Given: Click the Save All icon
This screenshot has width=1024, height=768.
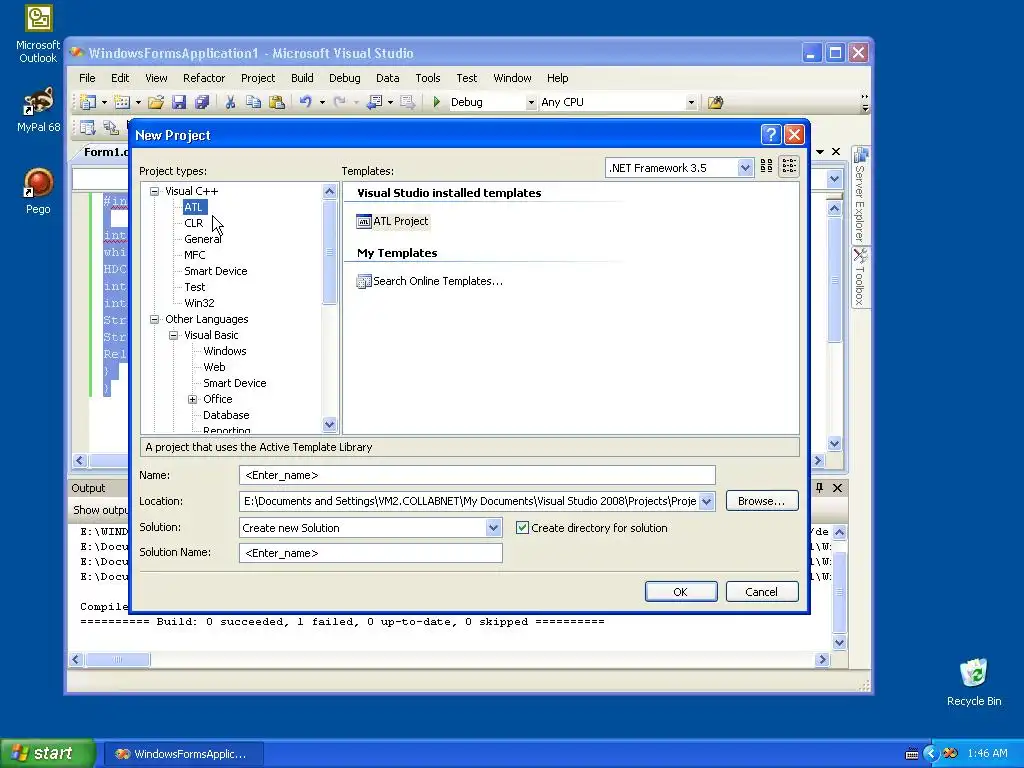Looking at the screenshot, I should tap(202, 102).
